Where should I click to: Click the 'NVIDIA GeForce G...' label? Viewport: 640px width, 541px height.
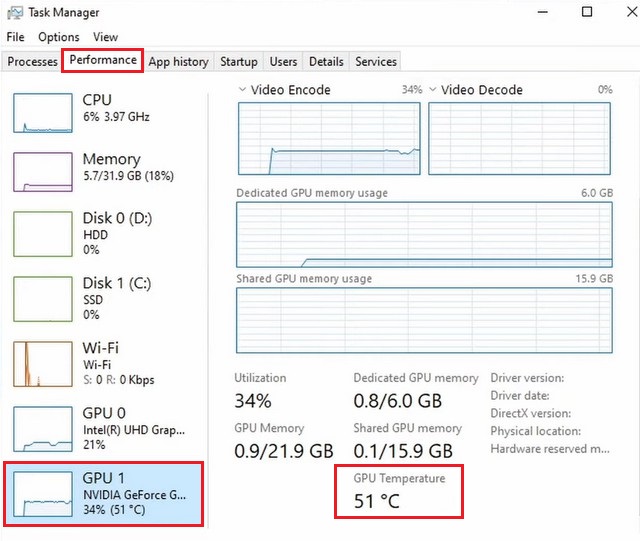[x=134, y=495]
